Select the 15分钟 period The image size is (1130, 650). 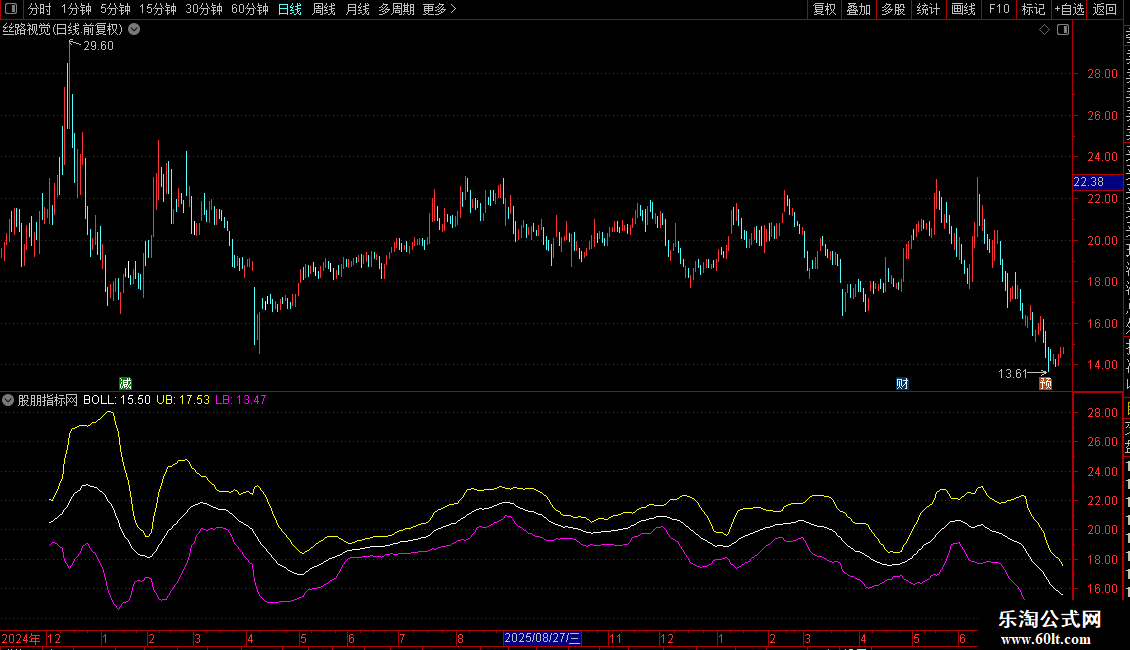pyautogui.click(x=158, y=9)
